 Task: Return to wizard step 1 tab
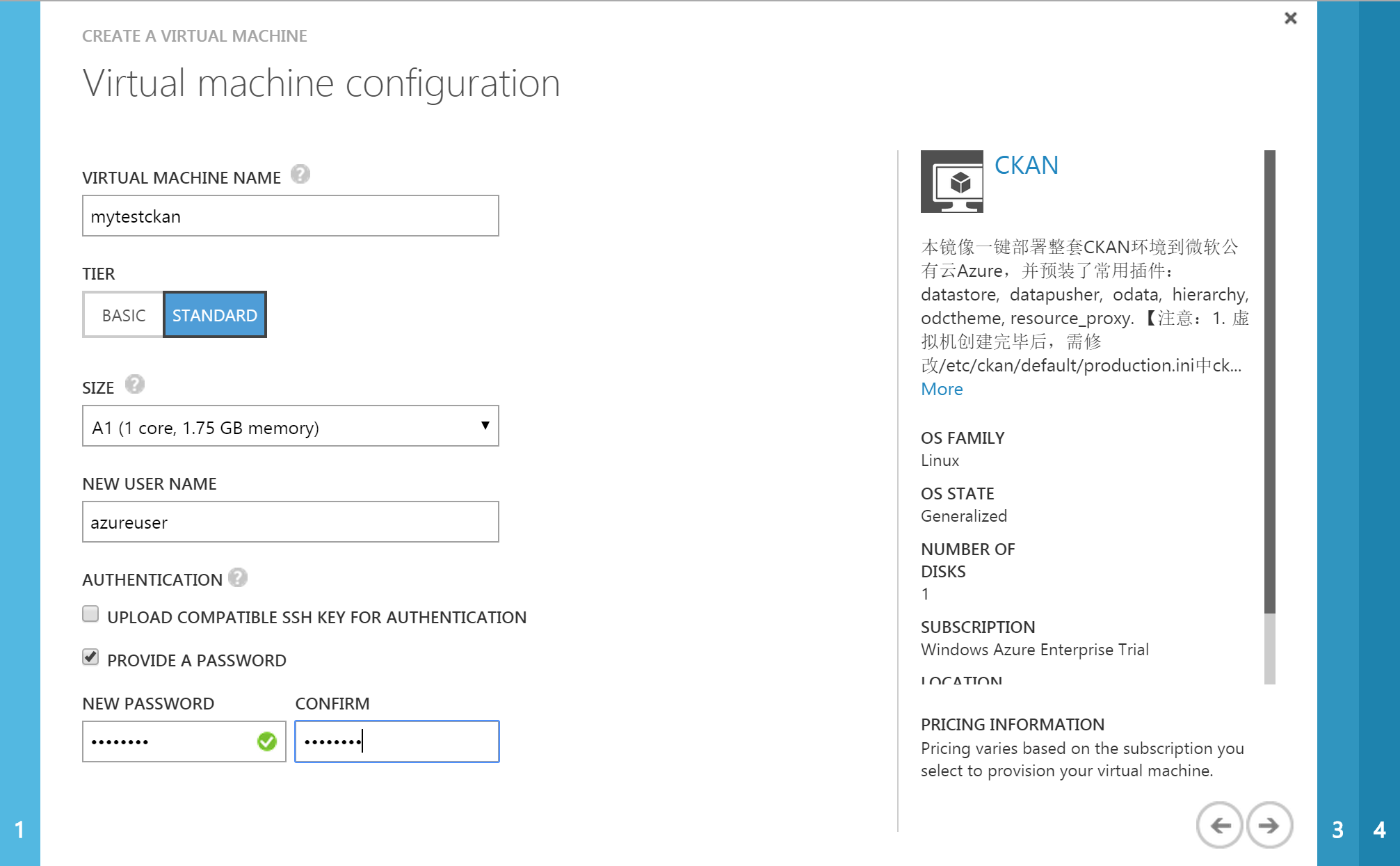tap(19, 829)
